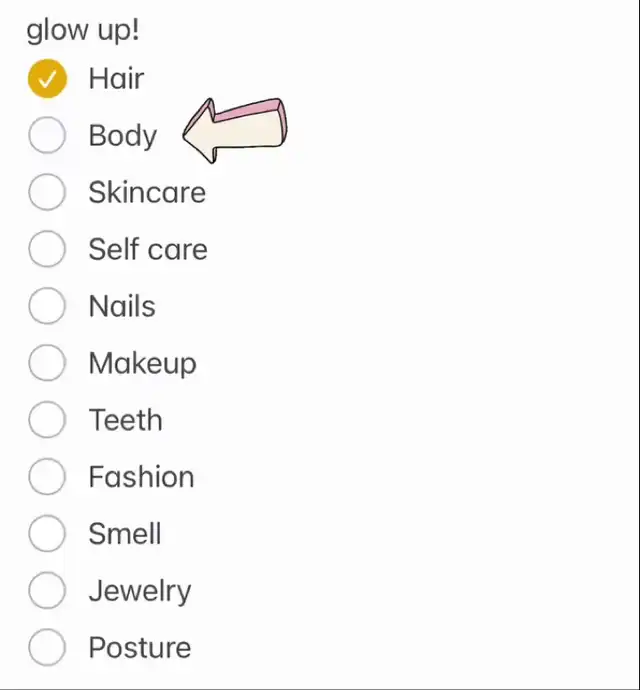Check off the Nails item circle
This screenshot has width=640, height=690.
point(47,306)
